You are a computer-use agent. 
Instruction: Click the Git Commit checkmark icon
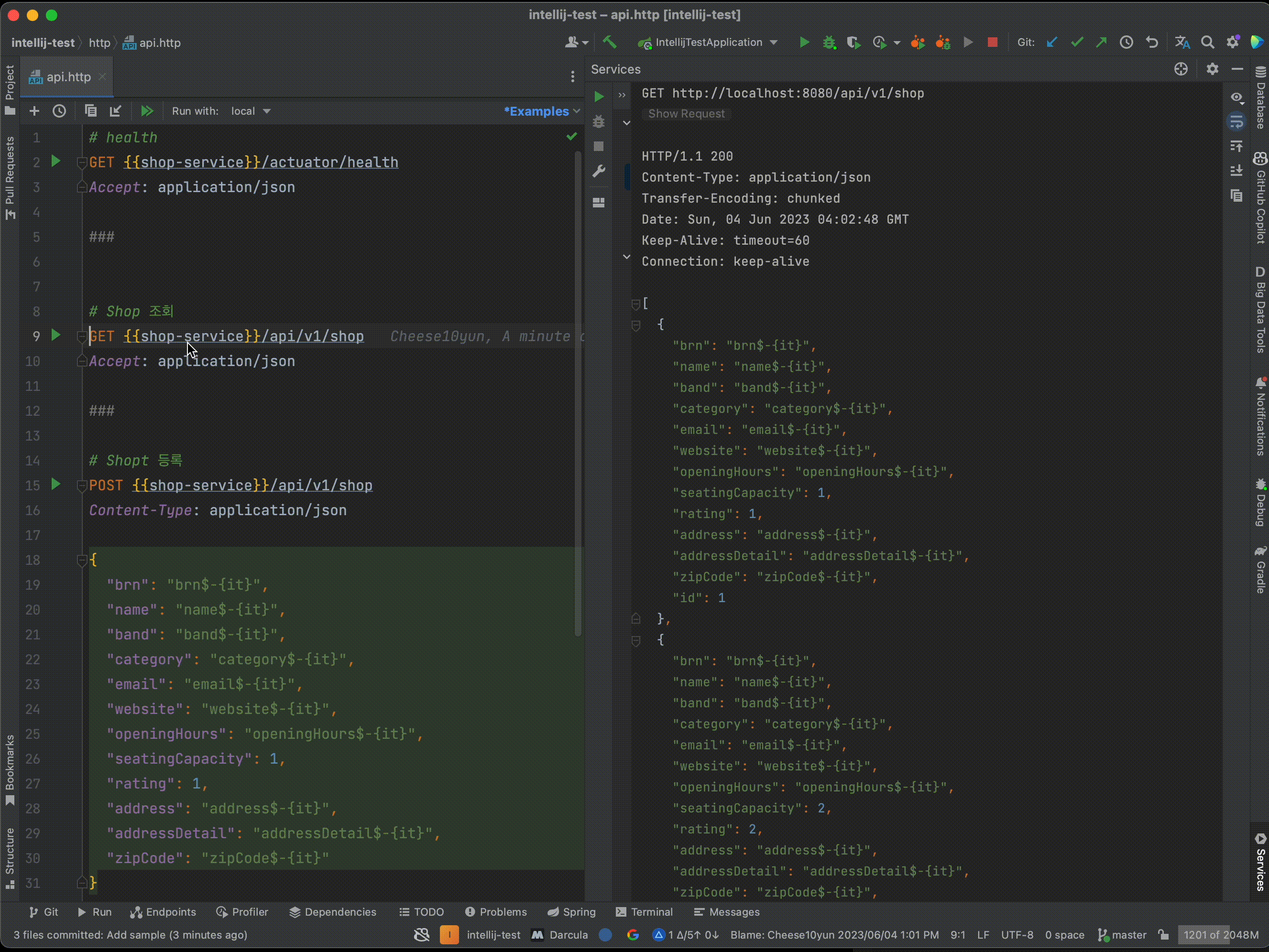point(1077,42)
